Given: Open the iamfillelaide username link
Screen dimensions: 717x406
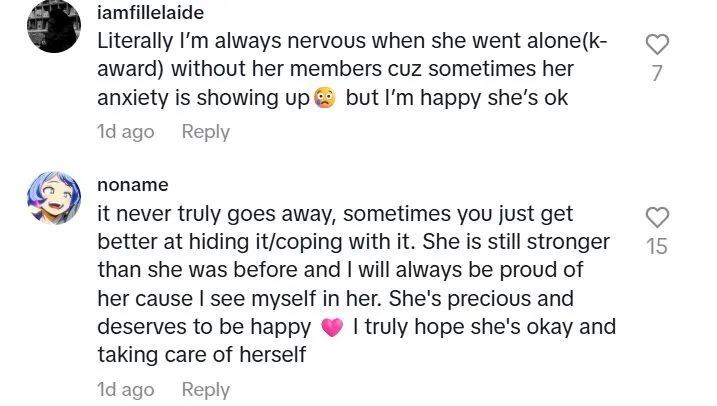Looking at the screenshot, I should tap(152, 14).
